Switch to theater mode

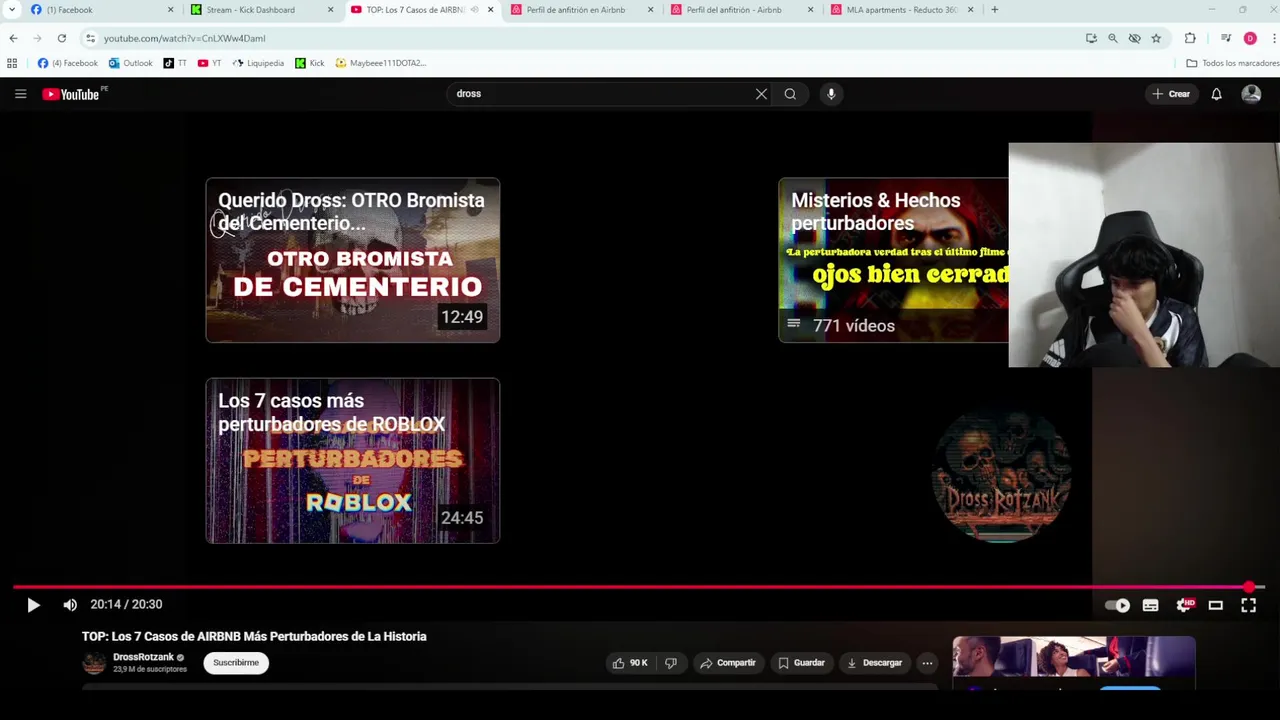[1216, 605]
